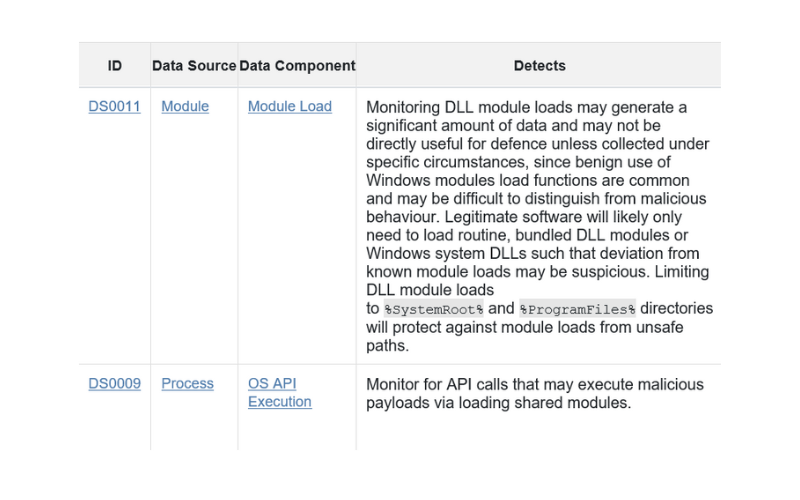
Task: Open the DS0009 ID link
Action: click(114, 383)
